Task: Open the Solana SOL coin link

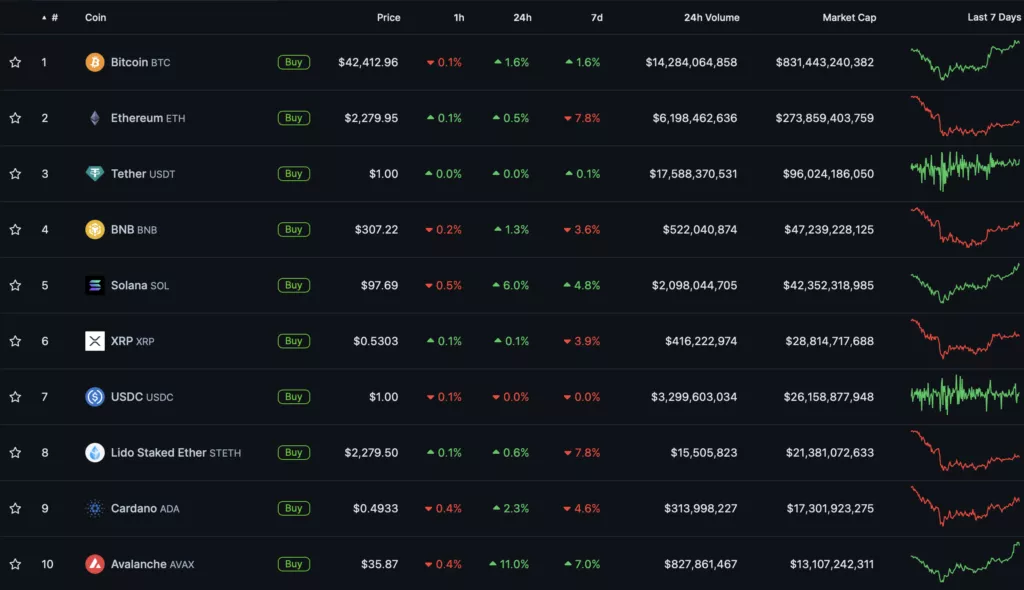Action: 140,286
